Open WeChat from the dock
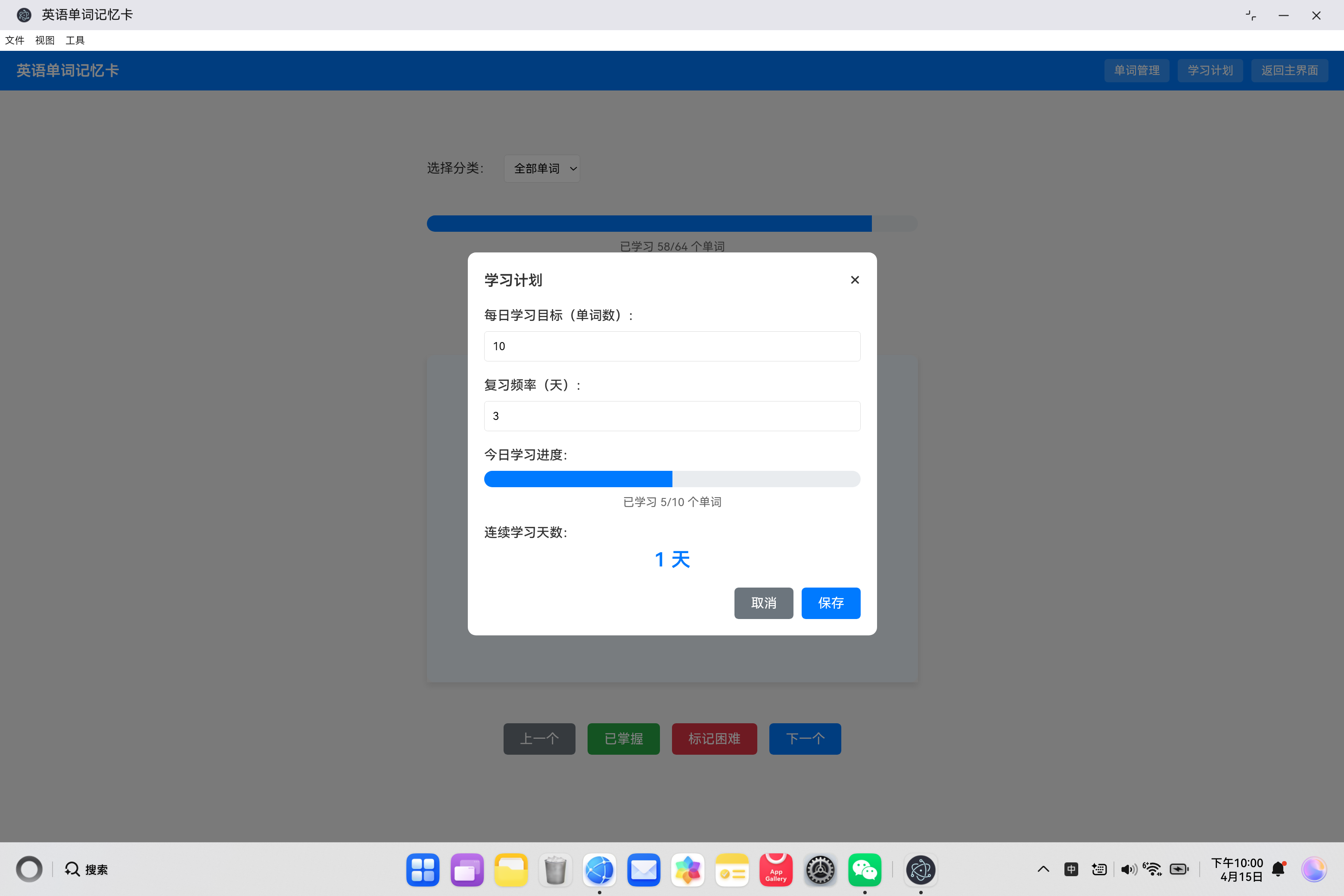1344x896 pixels. 865,869
